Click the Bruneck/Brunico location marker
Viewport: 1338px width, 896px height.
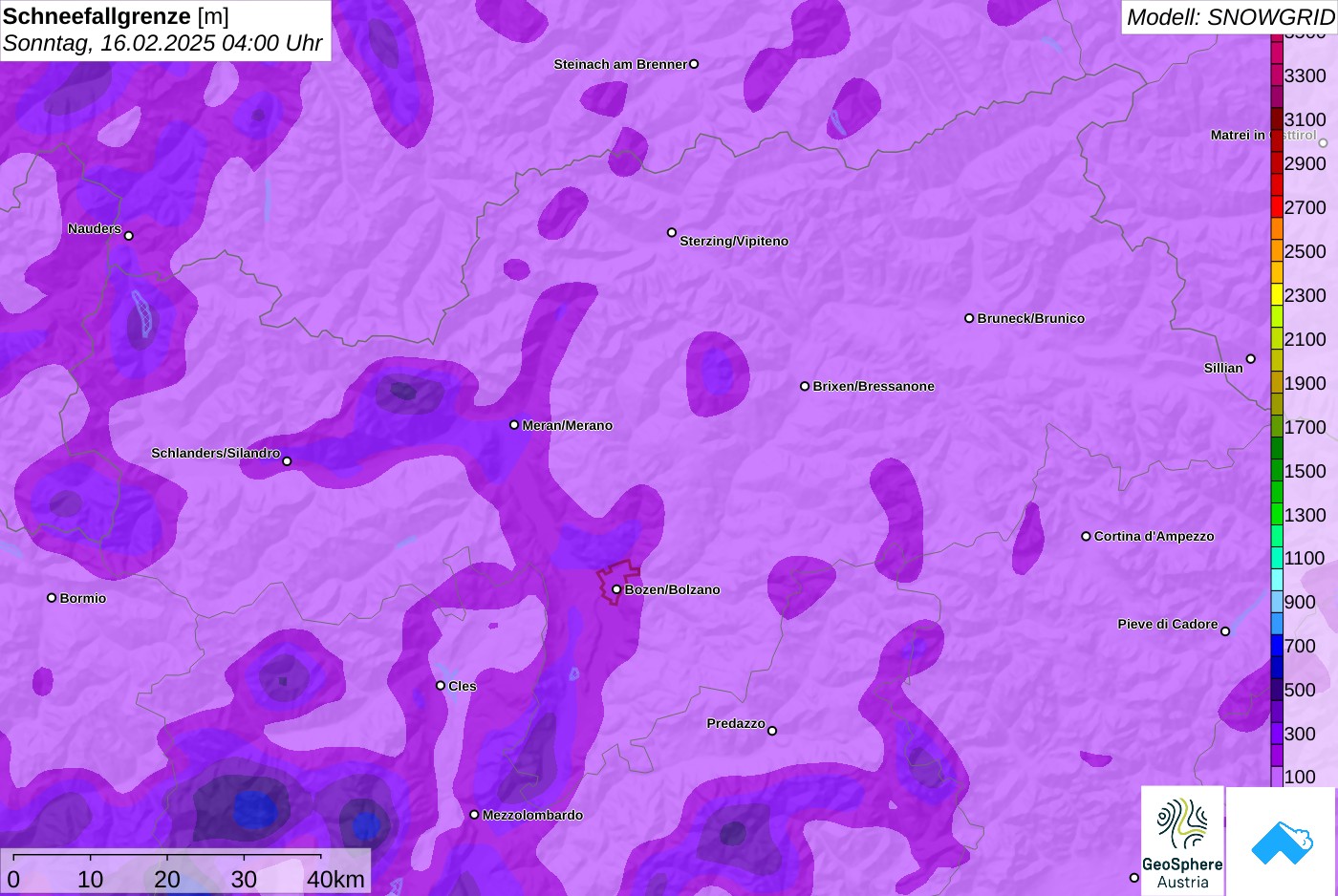(x=969, y=318)
